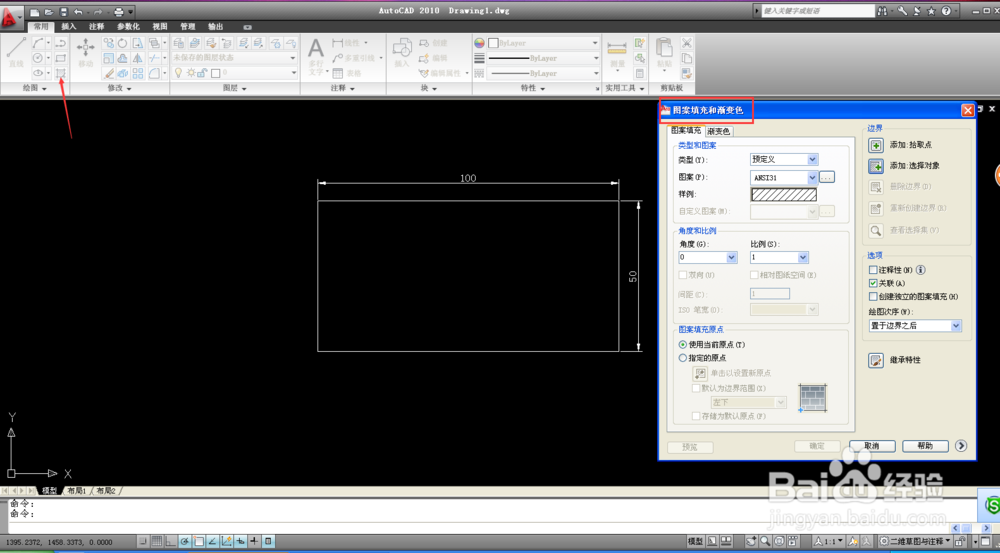Image resolution: width=1000 pixels, height=553 pixels.
Task: Click the Add: Select objects (添加:选择对象) icon
Action: tap(876, 166)
